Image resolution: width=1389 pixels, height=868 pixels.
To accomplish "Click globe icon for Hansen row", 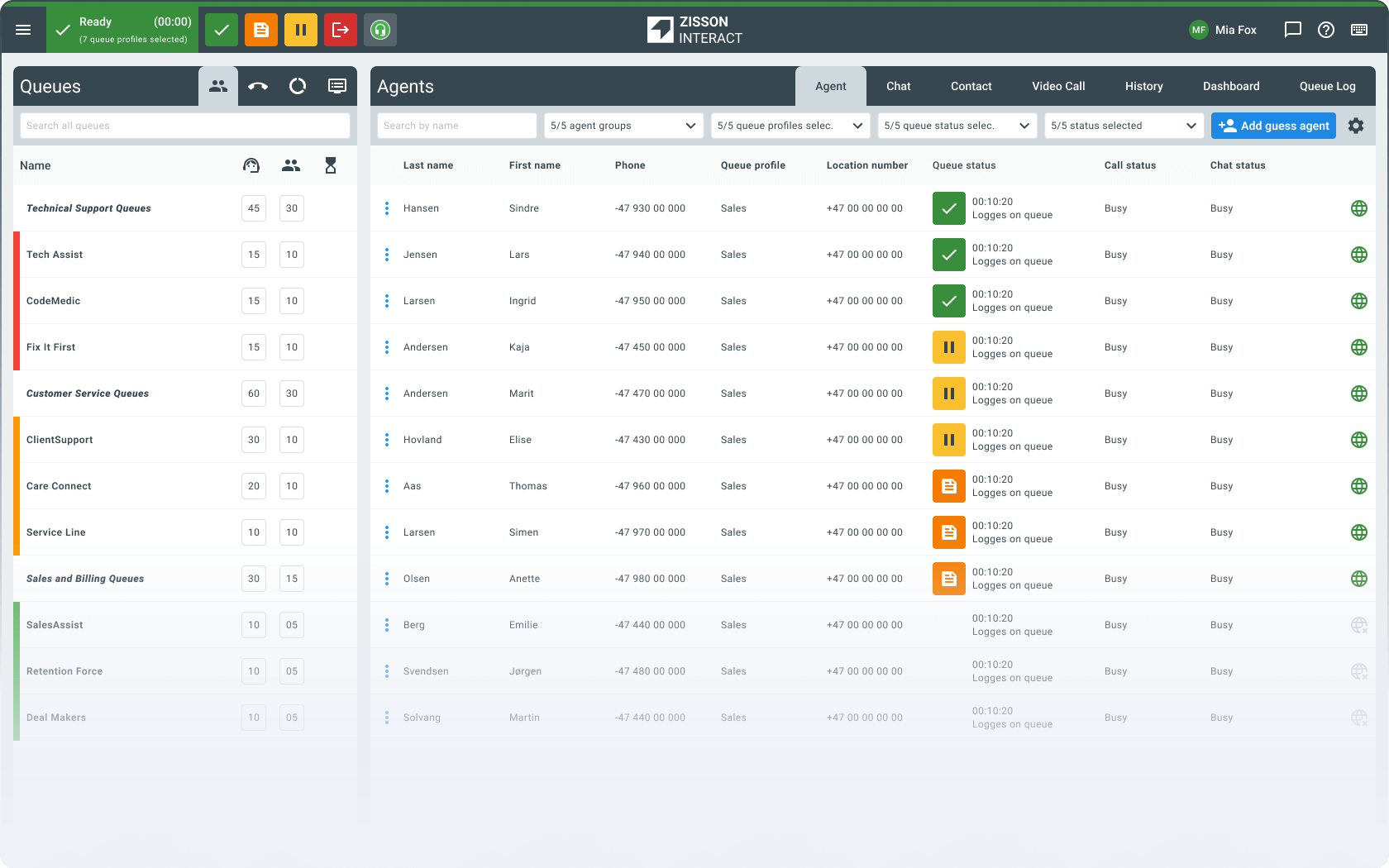I will pos(1359,208).
